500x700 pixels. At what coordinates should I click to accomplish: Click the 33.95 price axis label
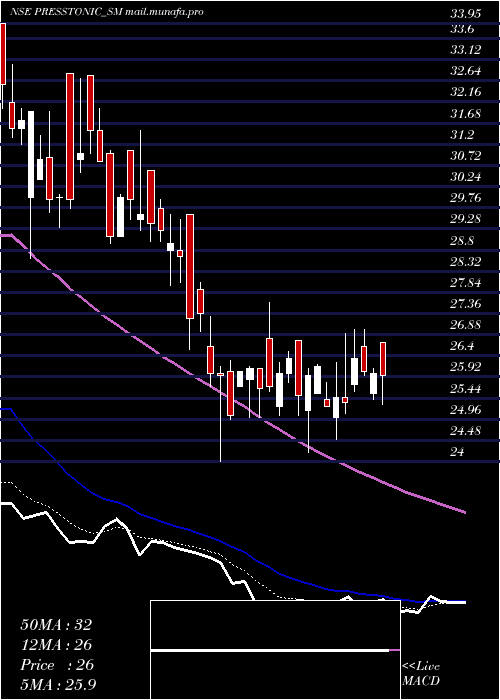coord(466,14)
